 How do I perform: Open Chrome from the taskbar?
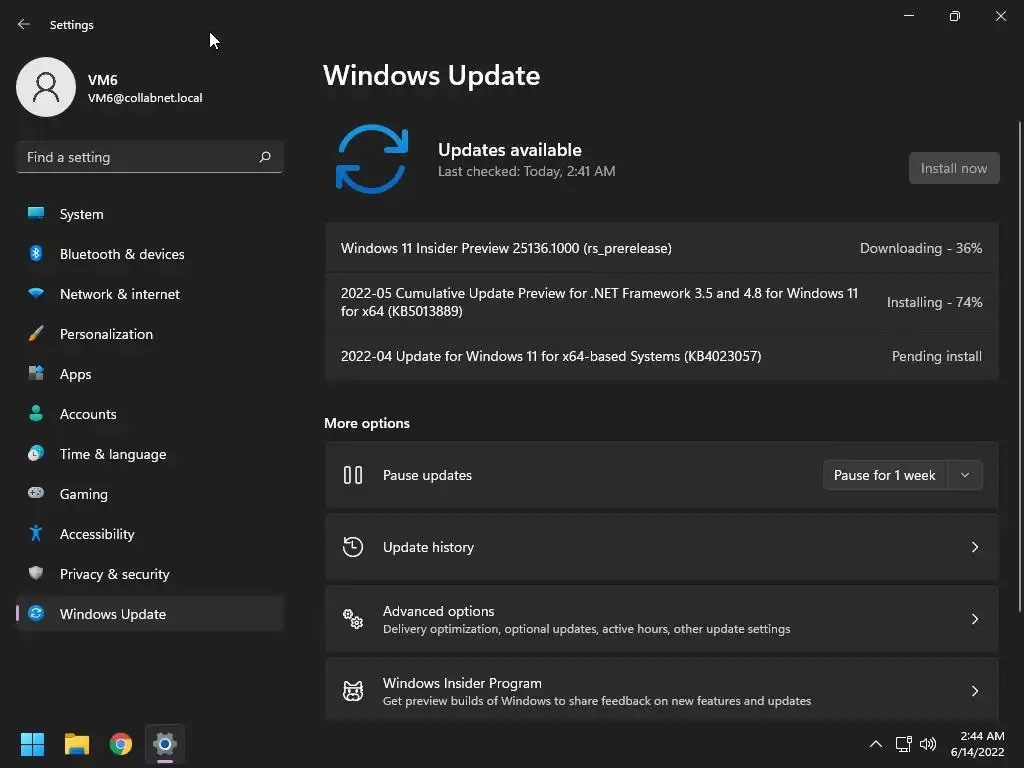click(x=121, y=744)
